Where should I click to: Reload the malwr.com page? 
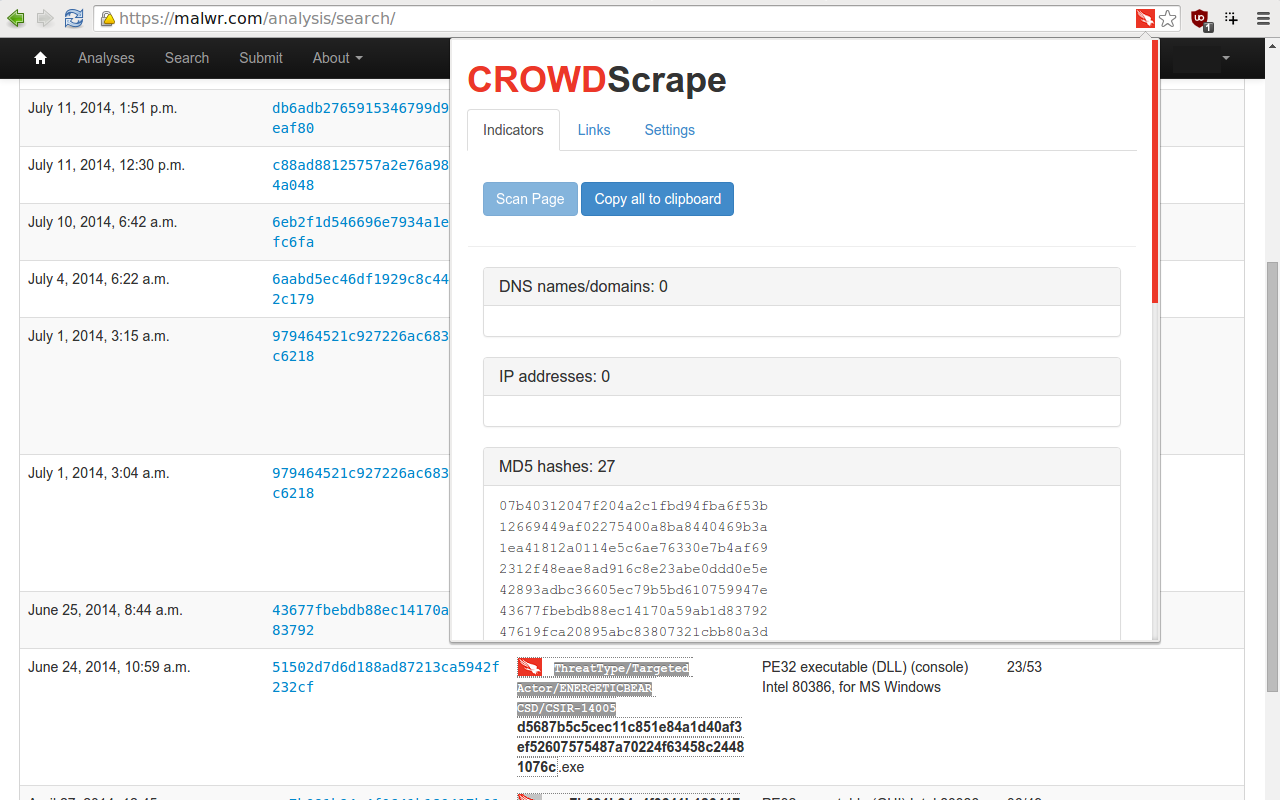point(73,17)
